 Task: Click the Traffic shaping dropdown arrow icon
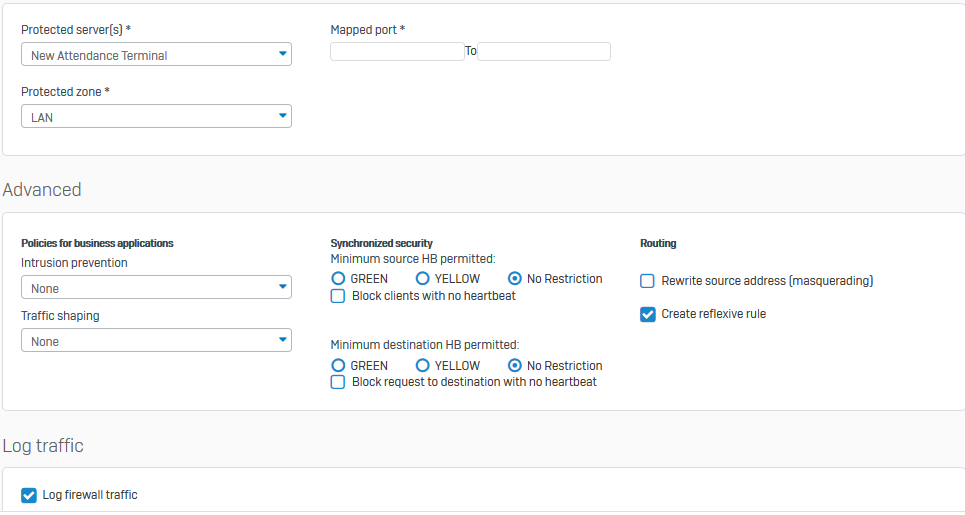[x=282, y=341]
